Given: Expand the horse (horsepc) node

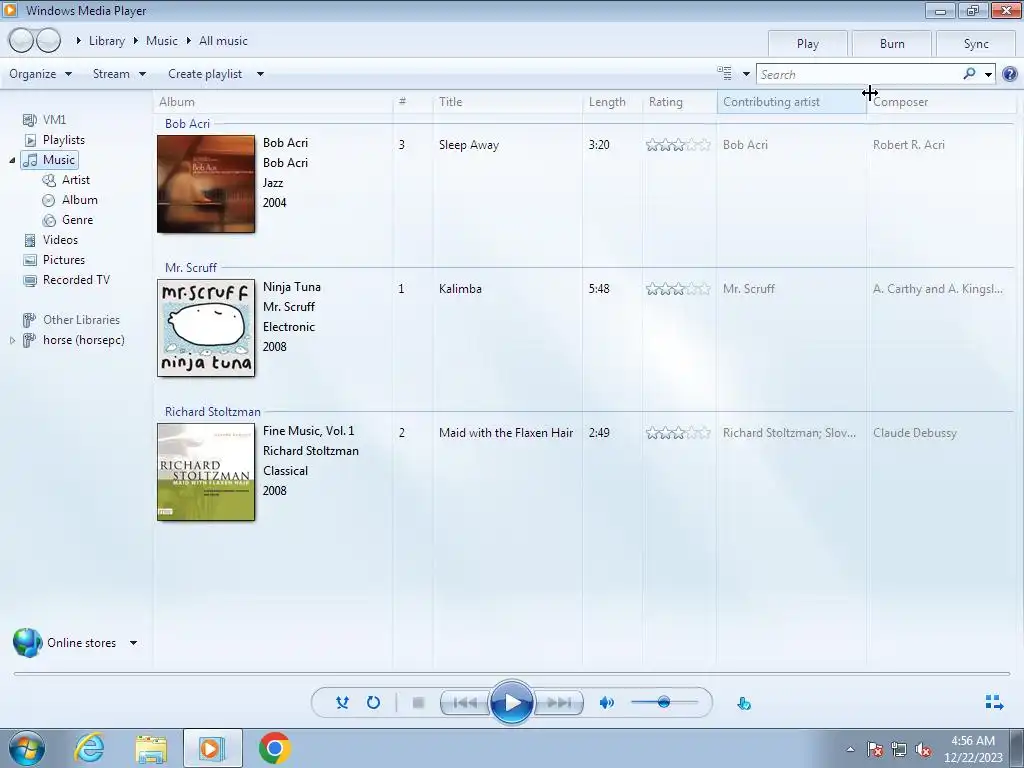Looking at the screenshot, I should pos(12,340).
